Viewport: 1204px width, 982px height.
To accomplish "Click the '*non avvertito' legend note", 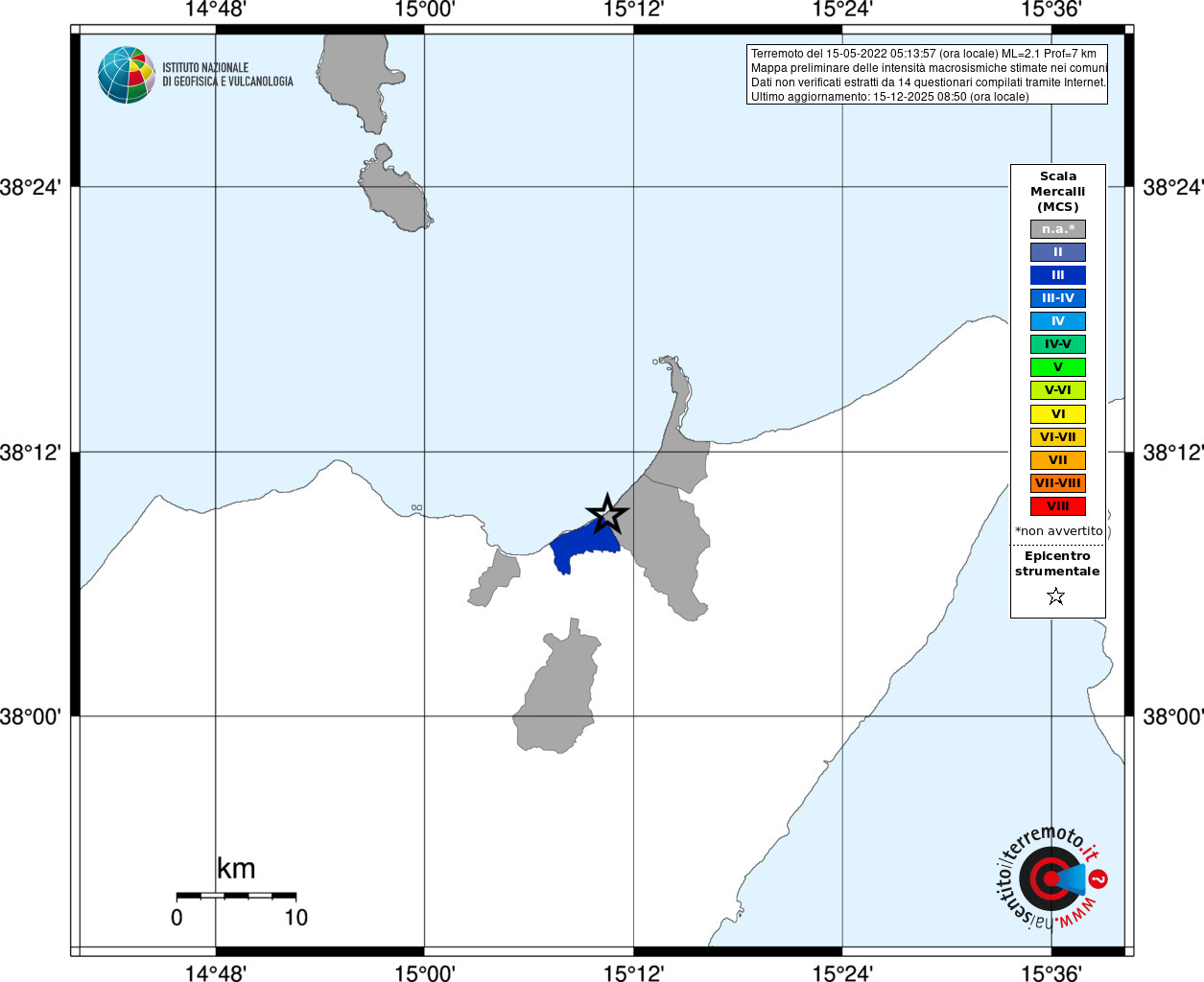I will [x=1059, y=531].
